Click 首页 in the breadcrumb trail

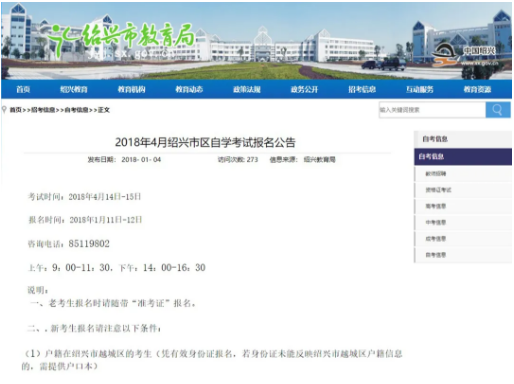pyautogui.click(x=15, y=110)
